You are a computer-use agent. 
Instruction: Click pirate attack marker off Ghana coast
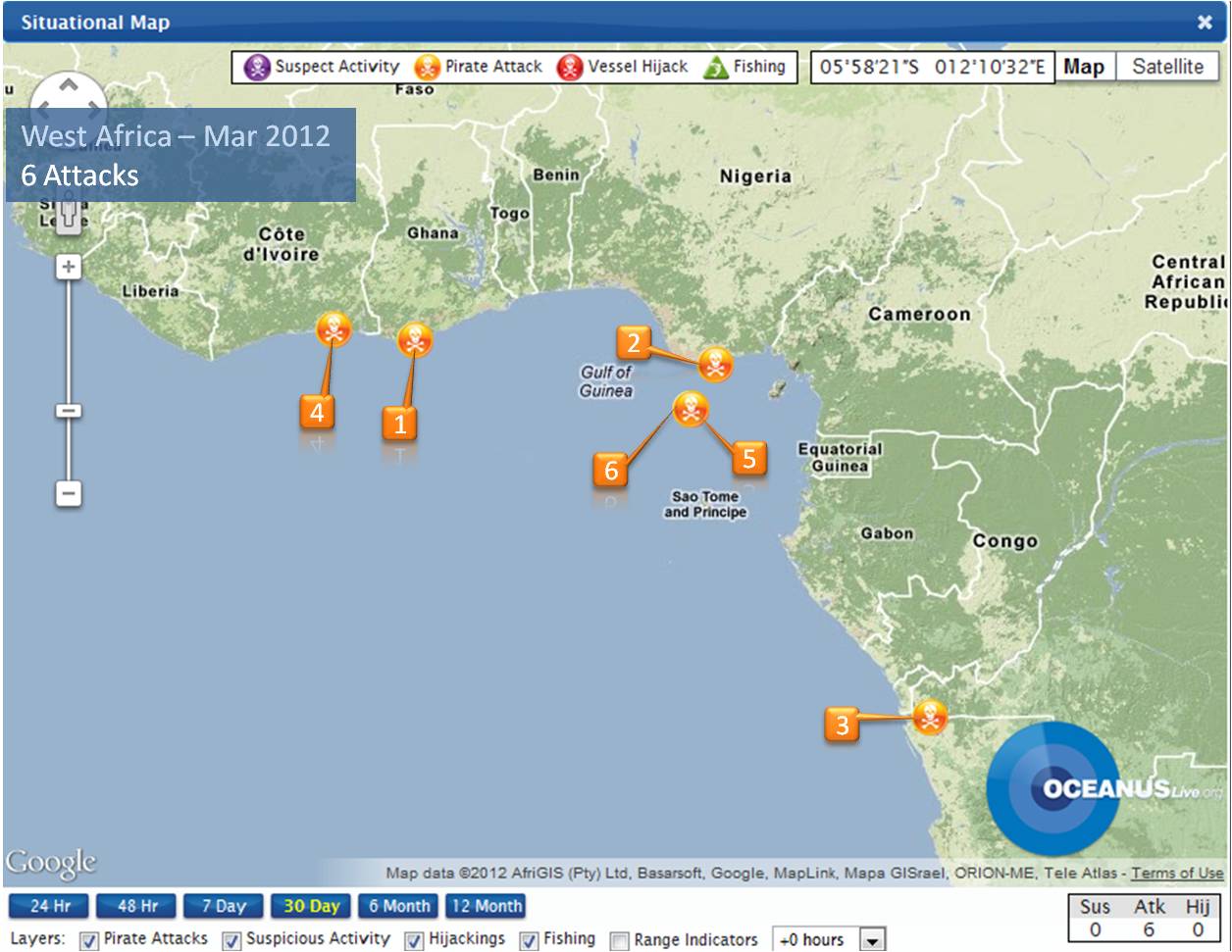(415, 340)
